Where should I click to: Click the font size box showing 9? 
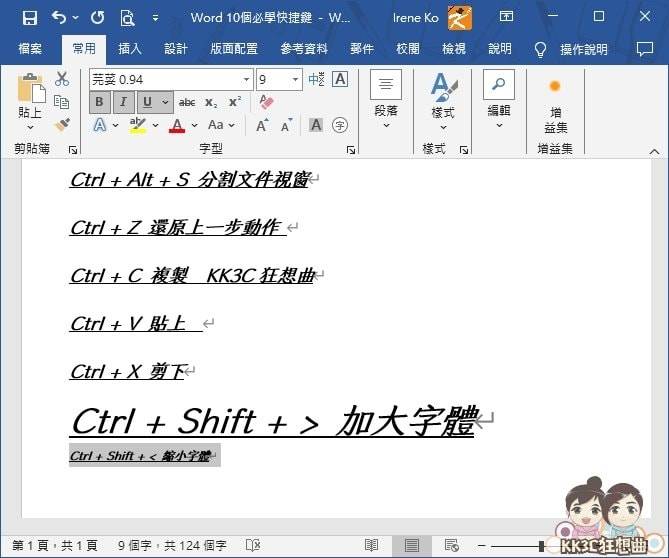(x=273, y=80)
